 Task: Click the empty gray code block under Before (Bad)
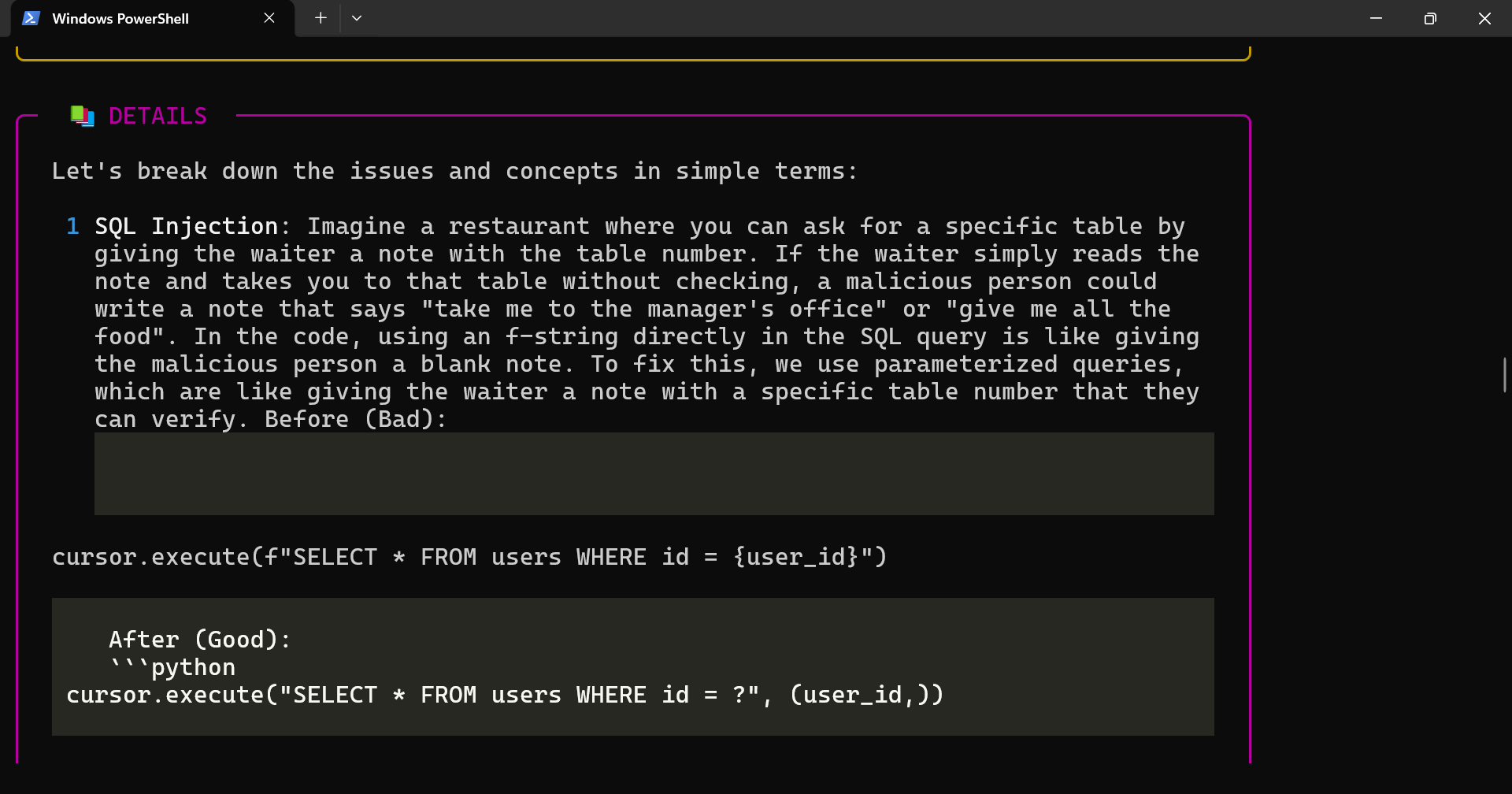coord(654,473)
